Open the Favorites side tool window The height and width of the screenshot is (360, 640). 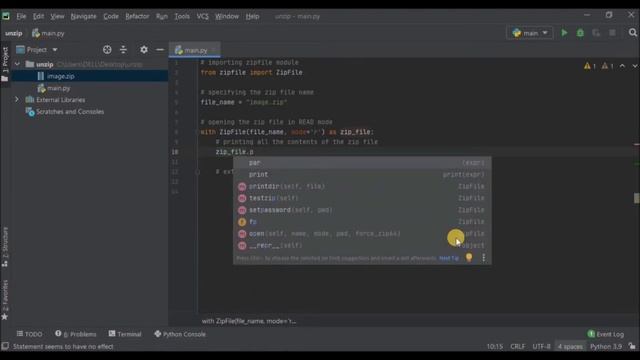pos(5,300)
